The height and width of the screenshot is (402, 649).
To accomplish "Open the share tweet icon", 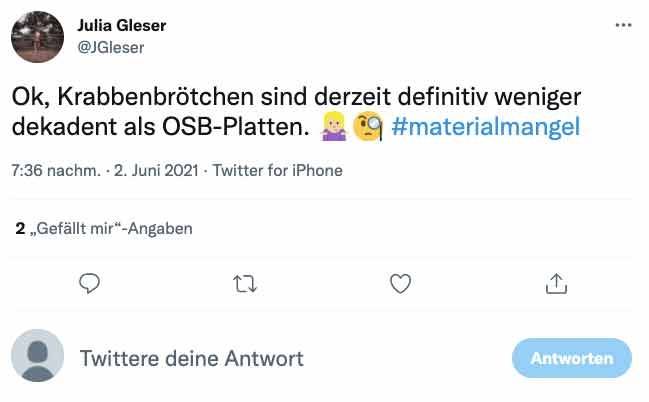I will 556,284.
